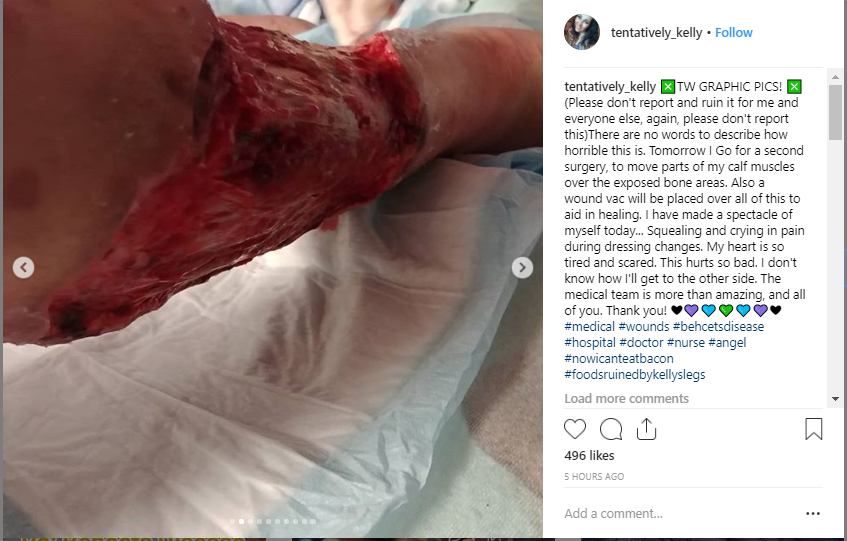This screenshot has width=847, height=541.
Task: Open tentatively_kelly profile picture
Action: [582, 32]
